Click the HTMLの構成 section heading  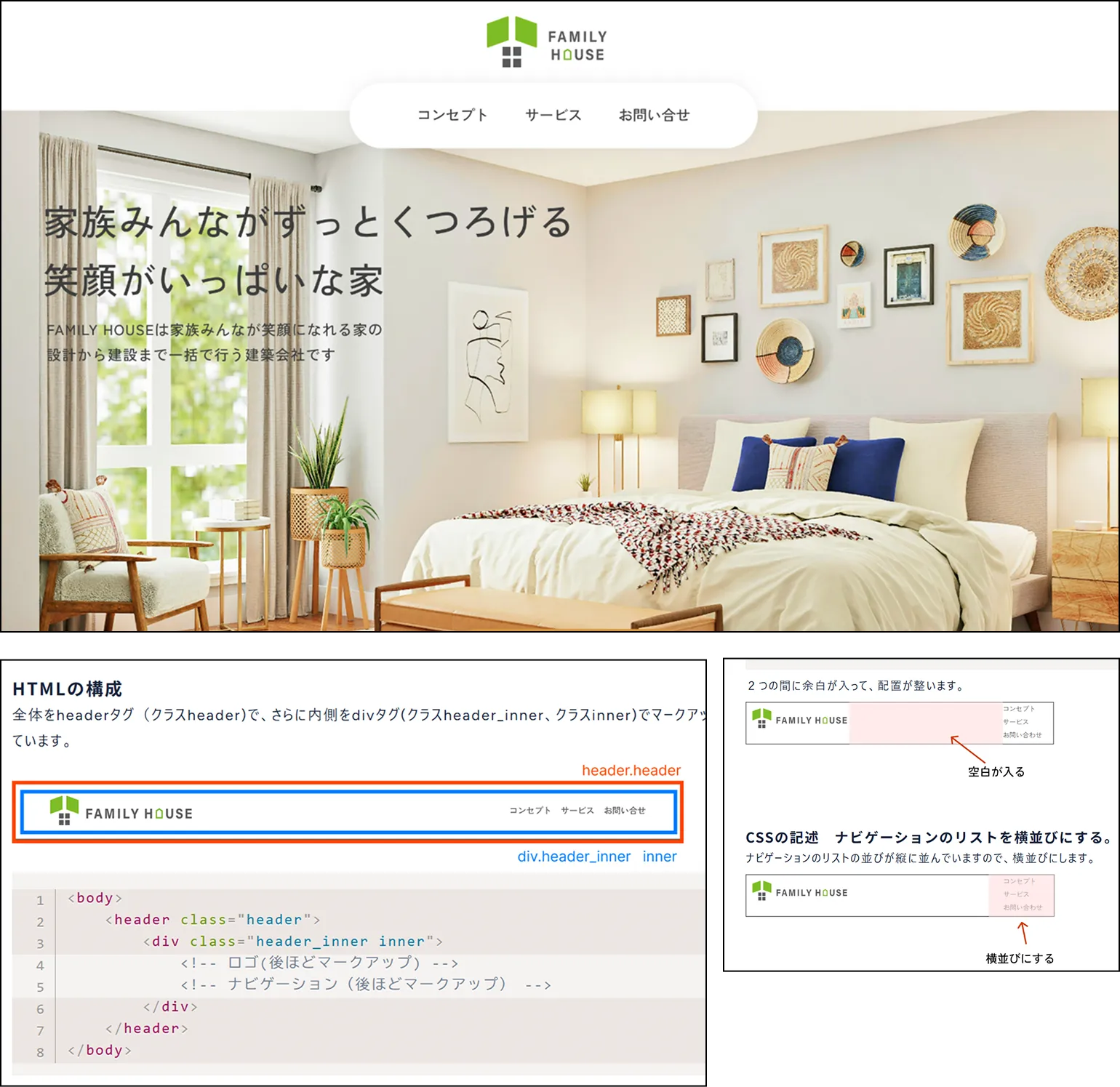coord(68,688)
